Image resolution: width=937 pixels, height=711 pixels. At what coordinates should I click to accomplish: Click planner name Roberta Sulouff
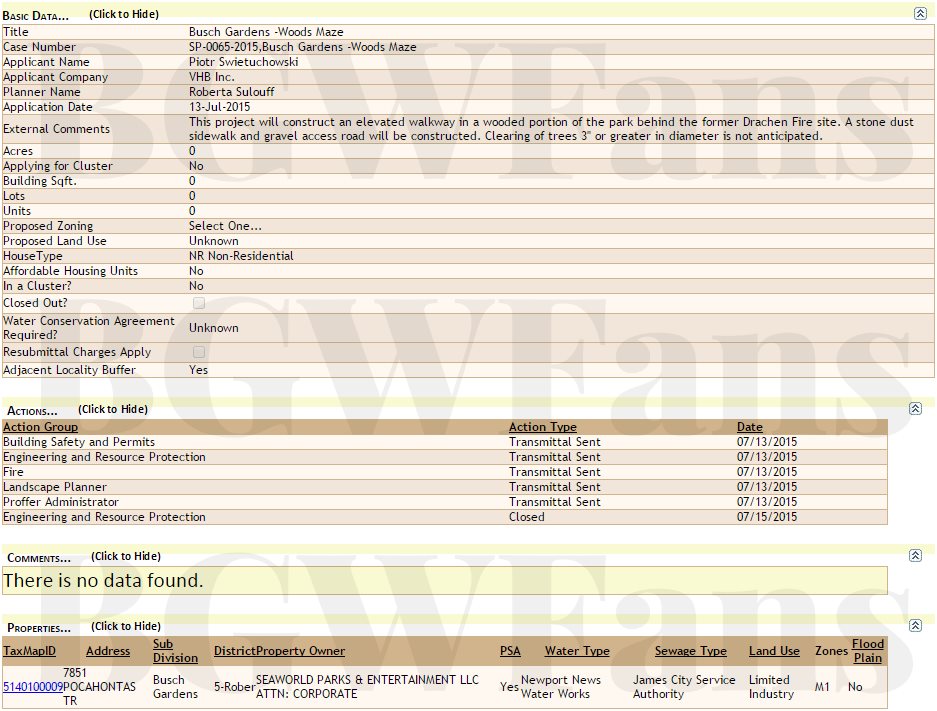[231, 91]
